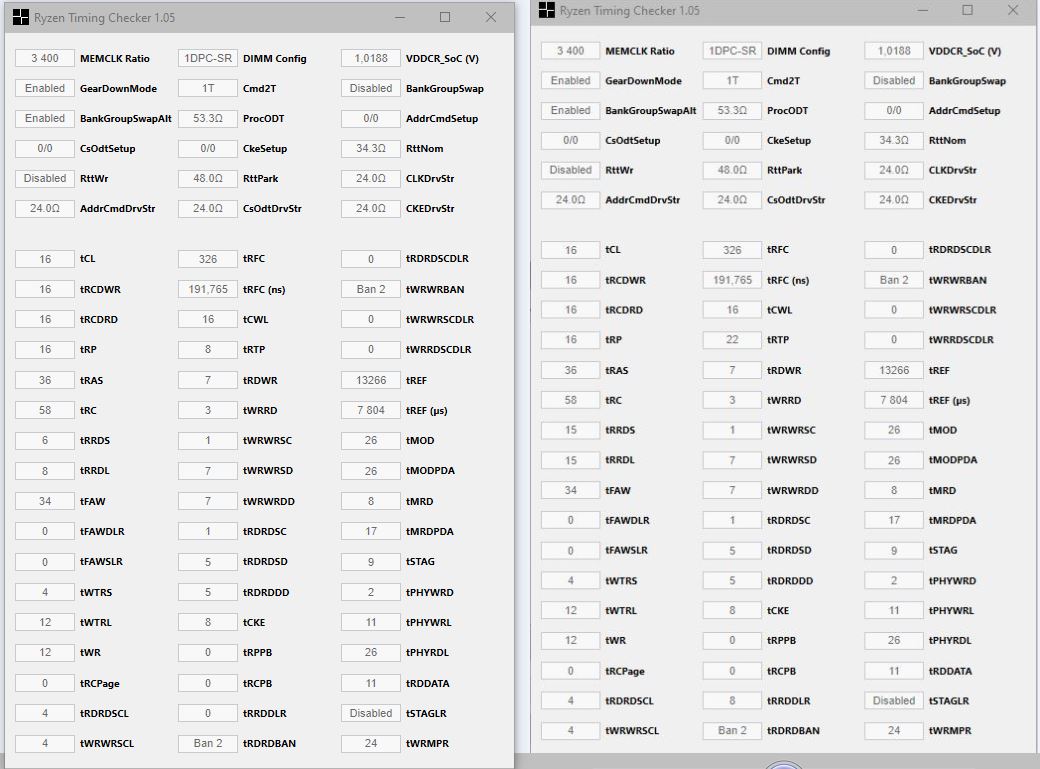The width and height of the screenshot is (1040, 769).
Task: Close the left Ryzen Timing Checker window
Action: tap(491, 17)
